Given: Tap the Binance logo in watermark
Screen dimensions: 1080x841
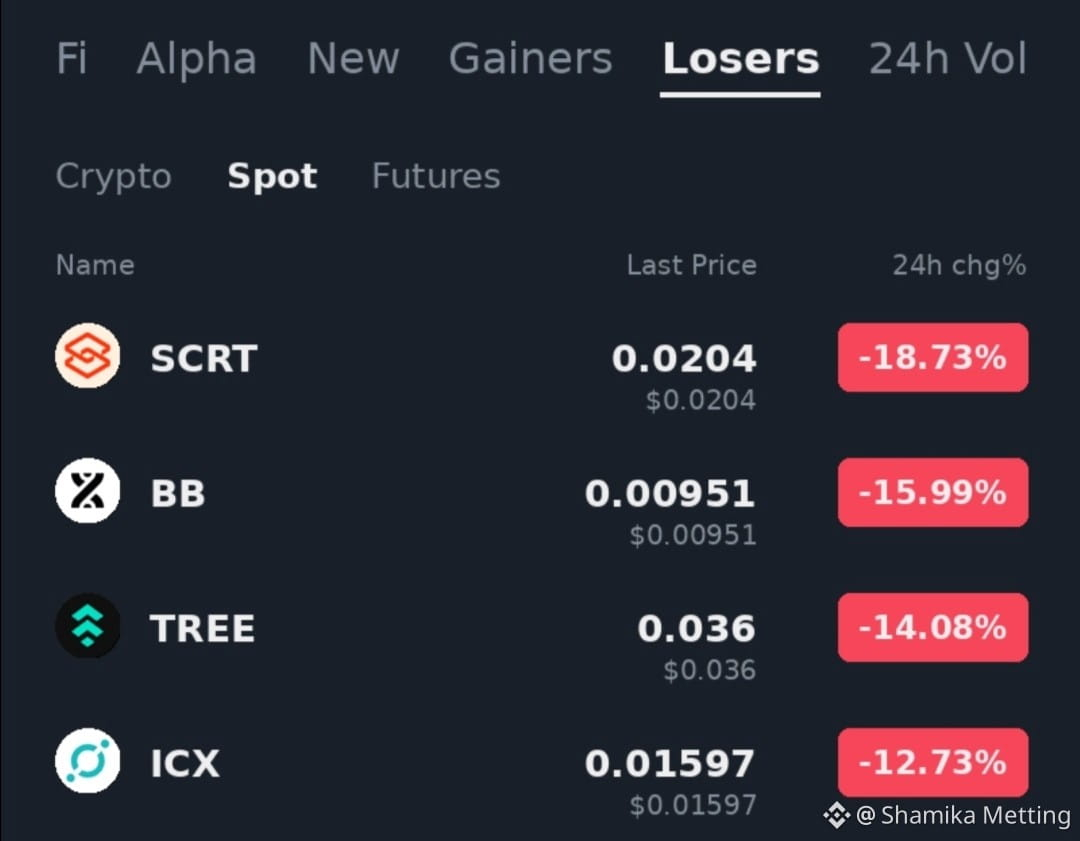Looking at the screenshot, I should (x=837, y=816).
